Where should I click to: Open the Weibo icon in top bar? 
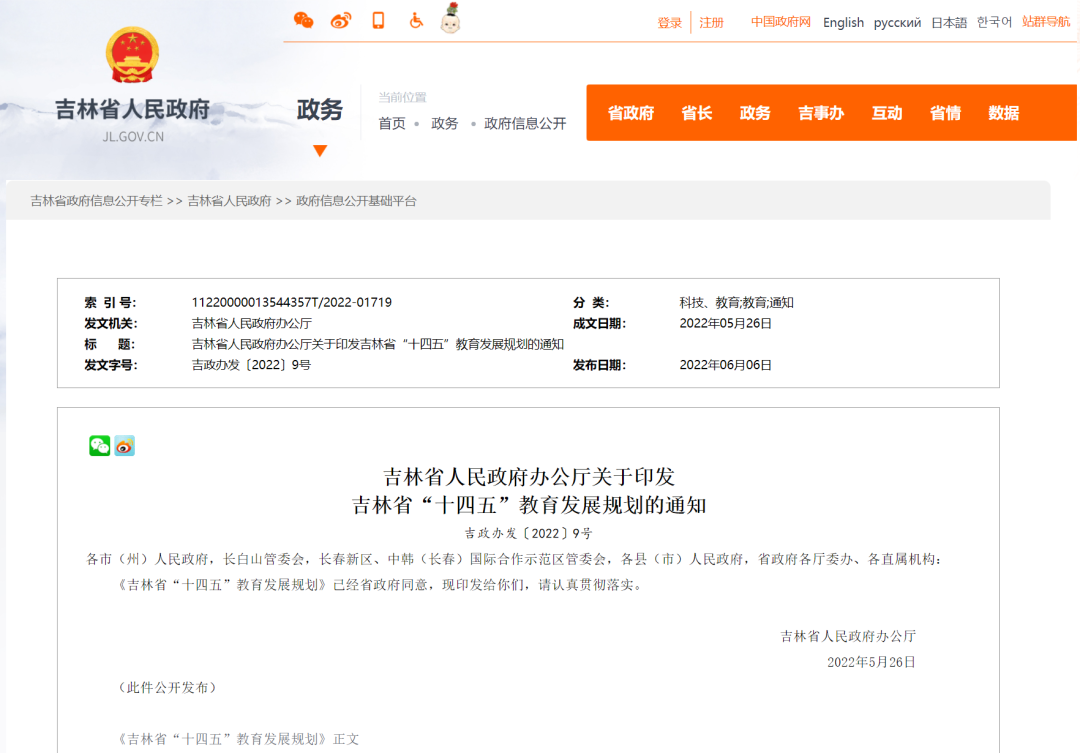[x=341, y=21]
